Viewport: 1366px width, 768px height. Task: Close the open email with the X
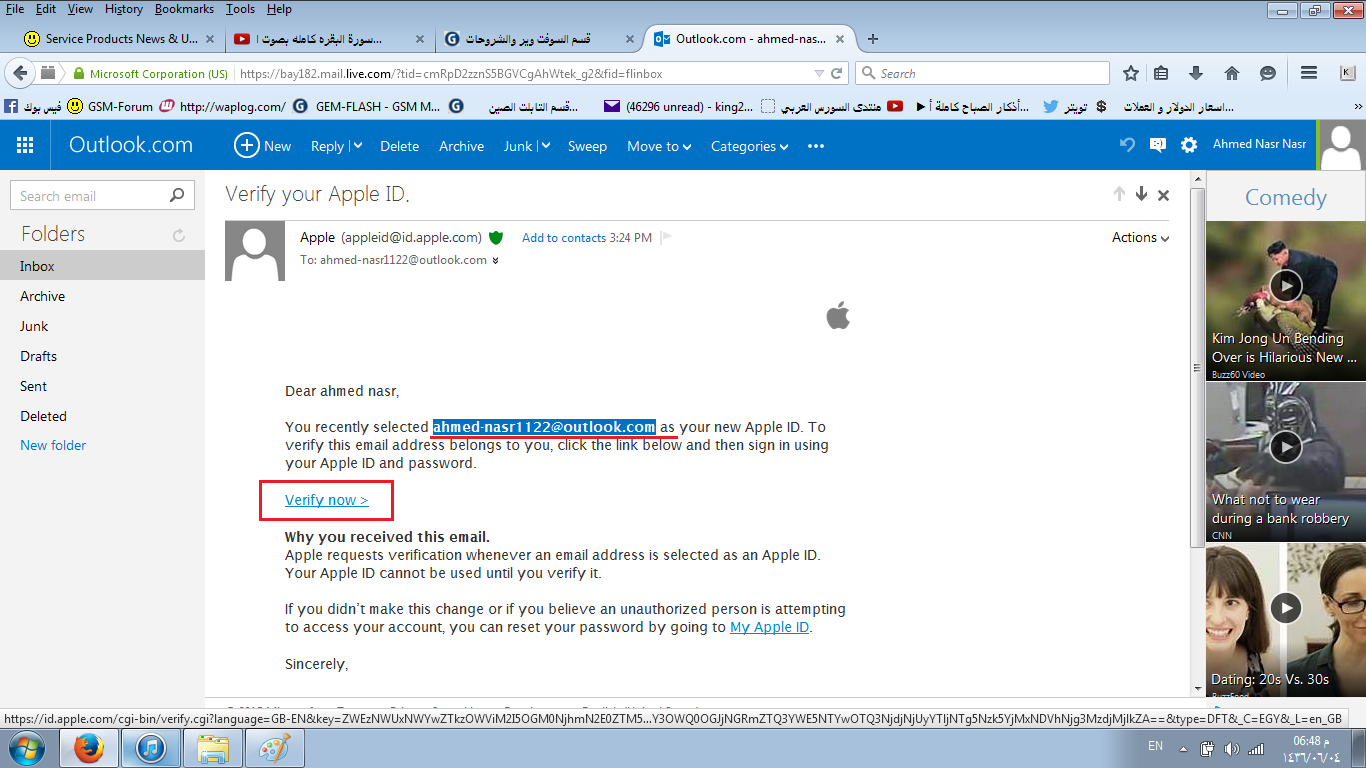point(1163,196)
